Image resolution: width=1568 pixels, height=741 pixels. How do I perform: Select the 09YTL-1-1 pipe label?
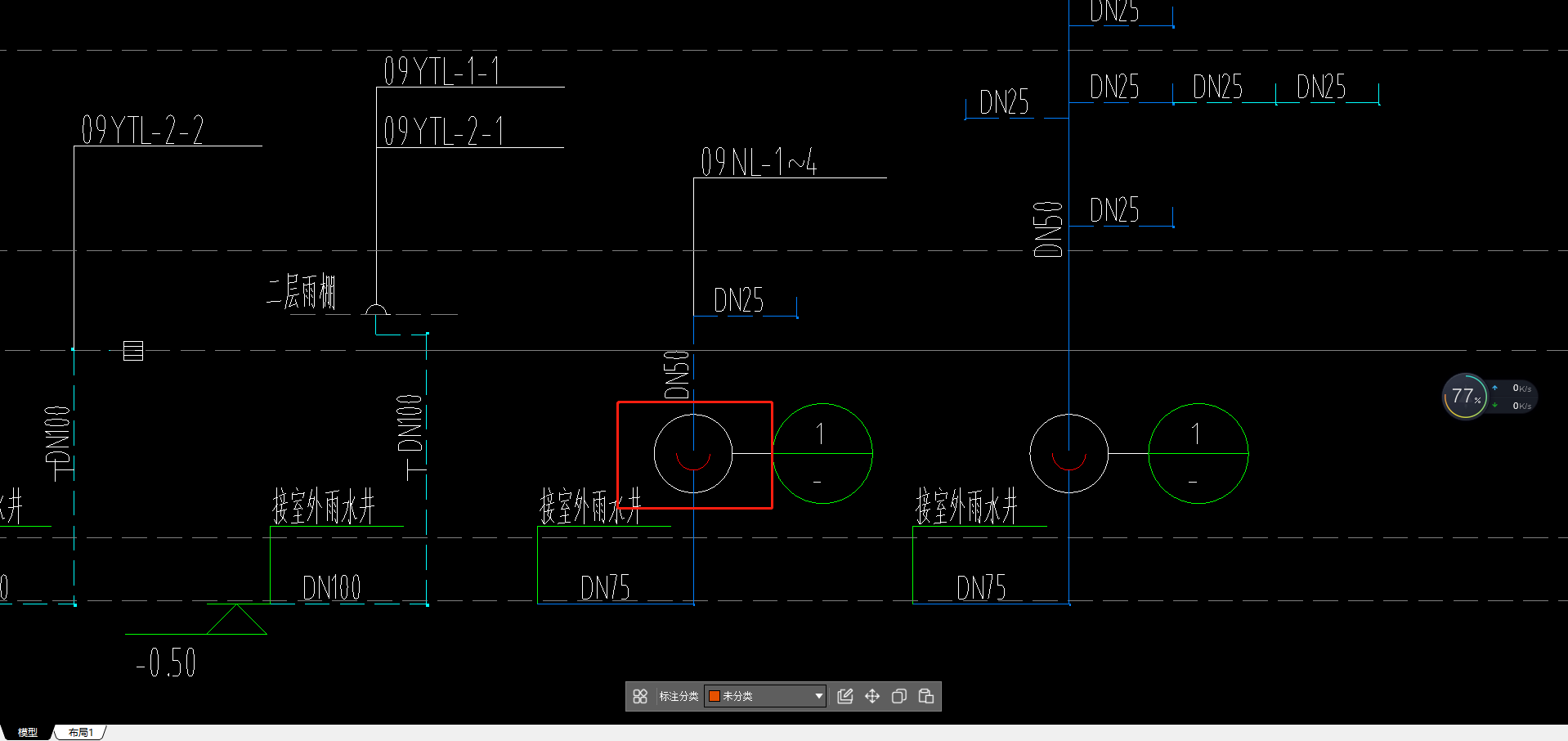tap(441, 71)
